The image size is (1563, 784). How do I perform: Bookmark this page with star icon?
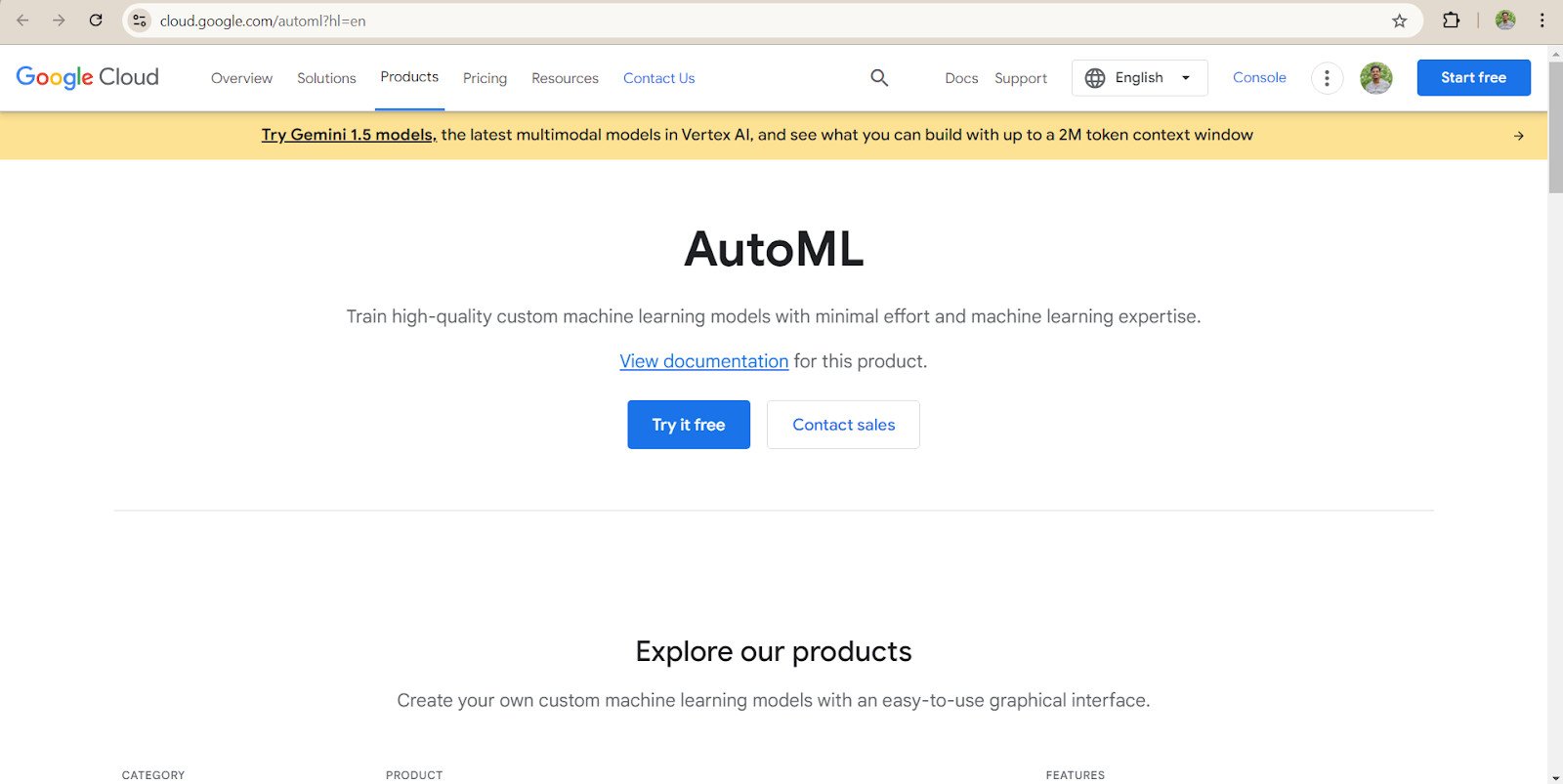pyautogui.click(x=1399, y=21)
